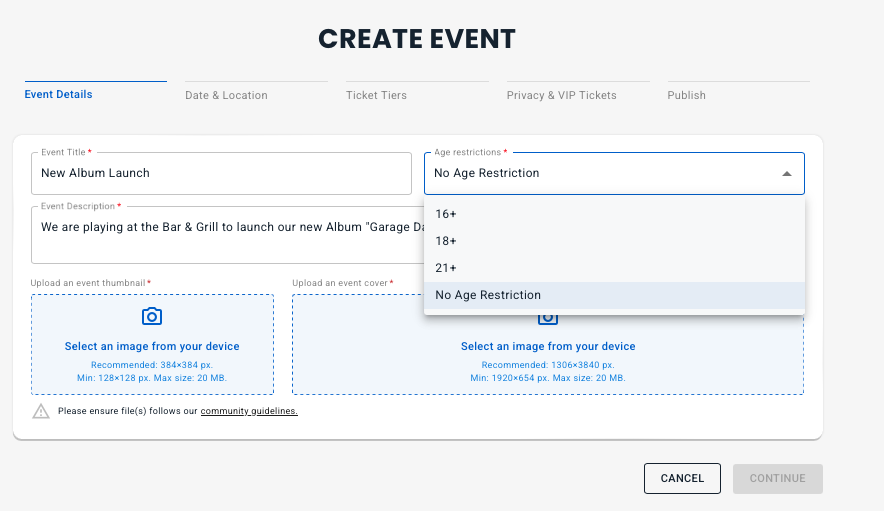Click the event thumbnail 'Select an image' text
The width and height of the screenshot is (884, 511).
pyautogui.click(x=152, y=346)
